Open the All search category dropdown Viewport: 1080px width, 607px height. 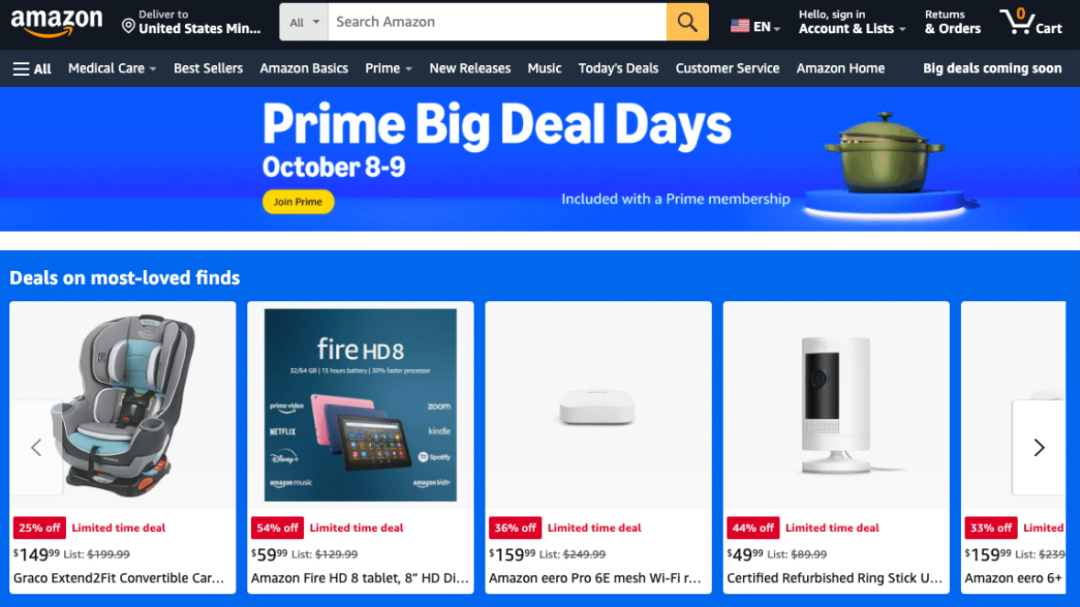point(304,22)
